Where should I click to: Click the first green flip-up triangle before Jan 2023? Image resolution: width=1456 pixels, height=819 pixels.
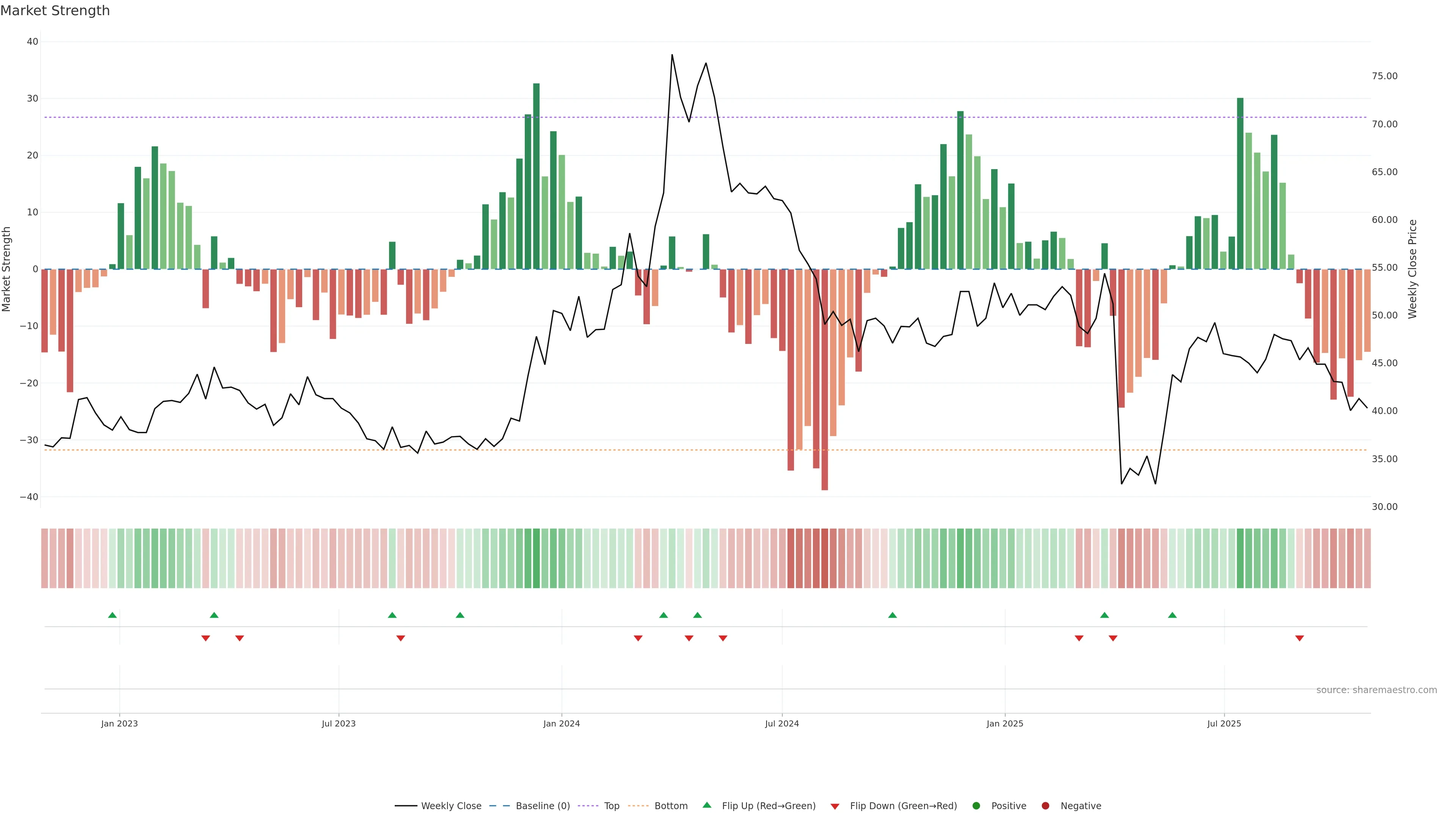[113, 615]
